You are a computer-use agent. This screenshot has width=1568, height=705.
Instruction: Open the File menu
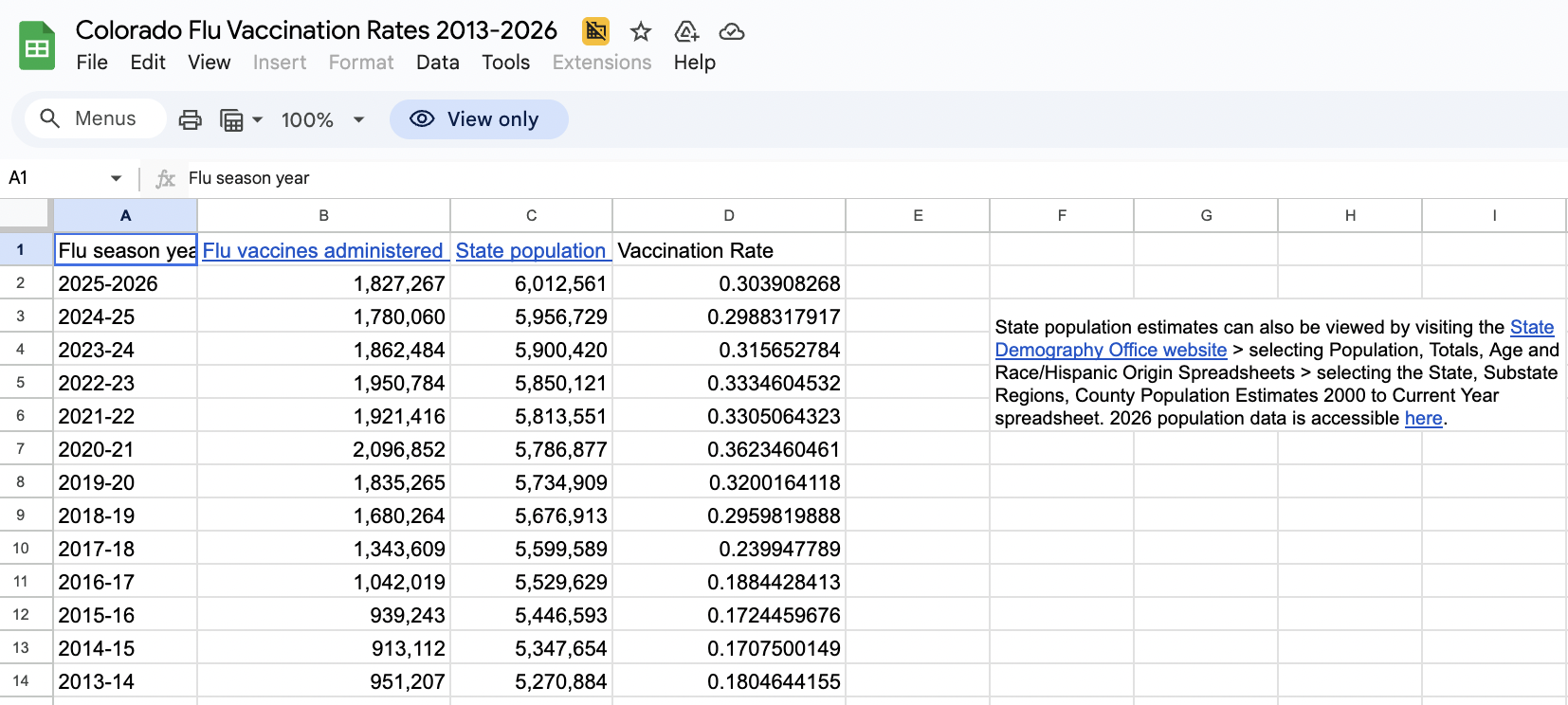[92, 63]
